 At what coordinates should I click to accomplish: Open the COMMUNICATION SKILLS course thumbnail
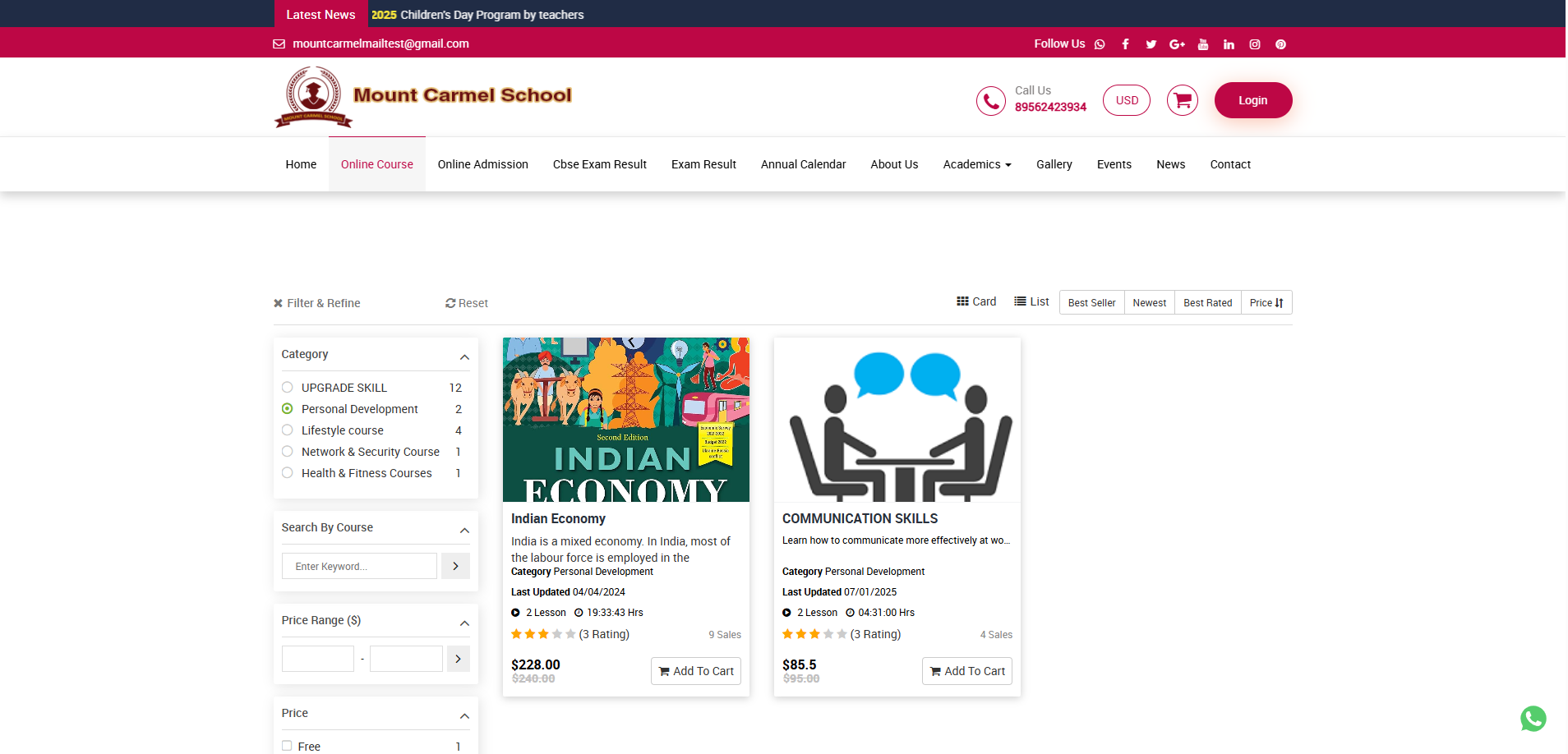click(x=897, y=420)
